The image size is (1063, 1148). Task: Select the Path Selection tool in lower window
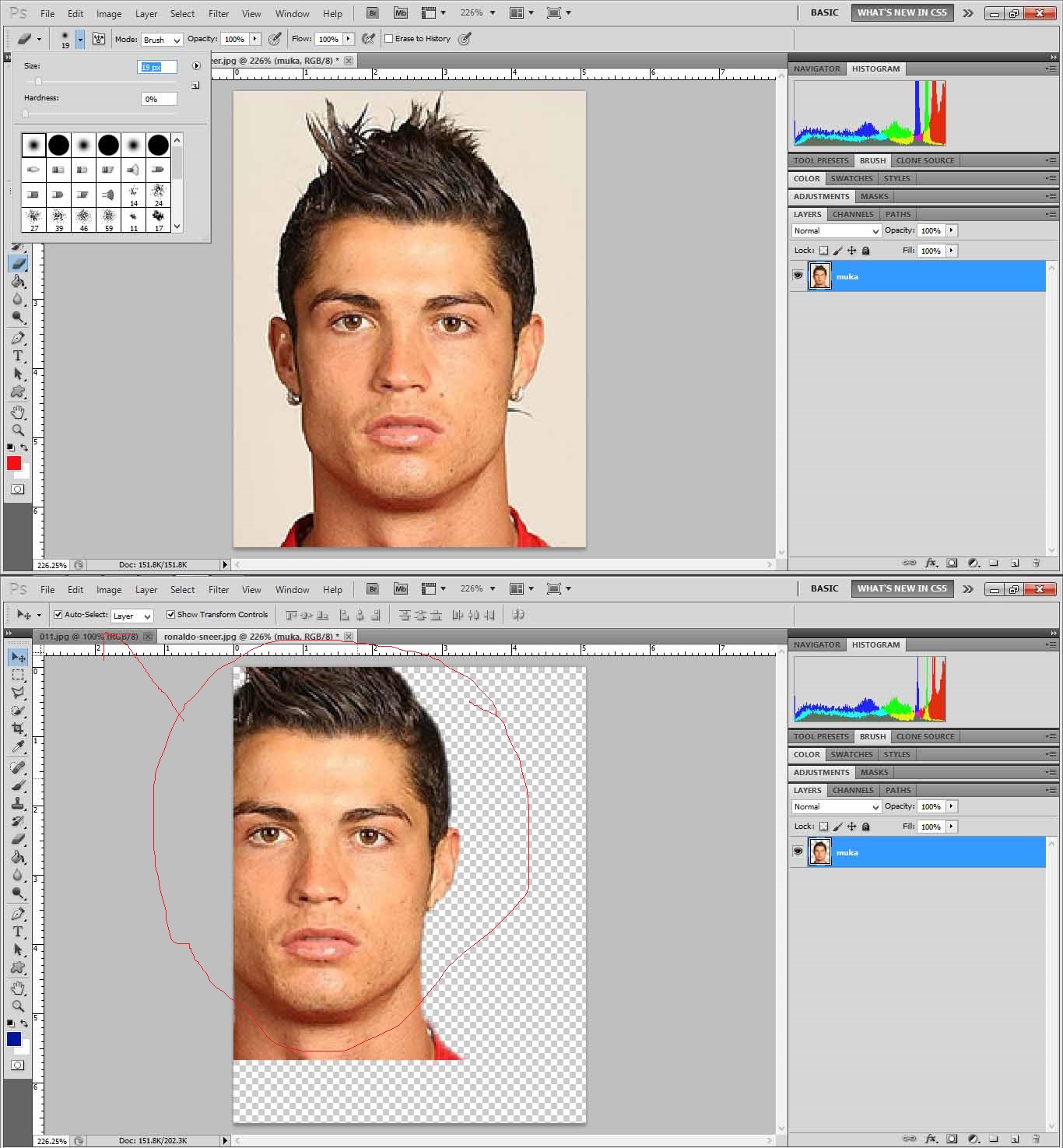(18, 950)
